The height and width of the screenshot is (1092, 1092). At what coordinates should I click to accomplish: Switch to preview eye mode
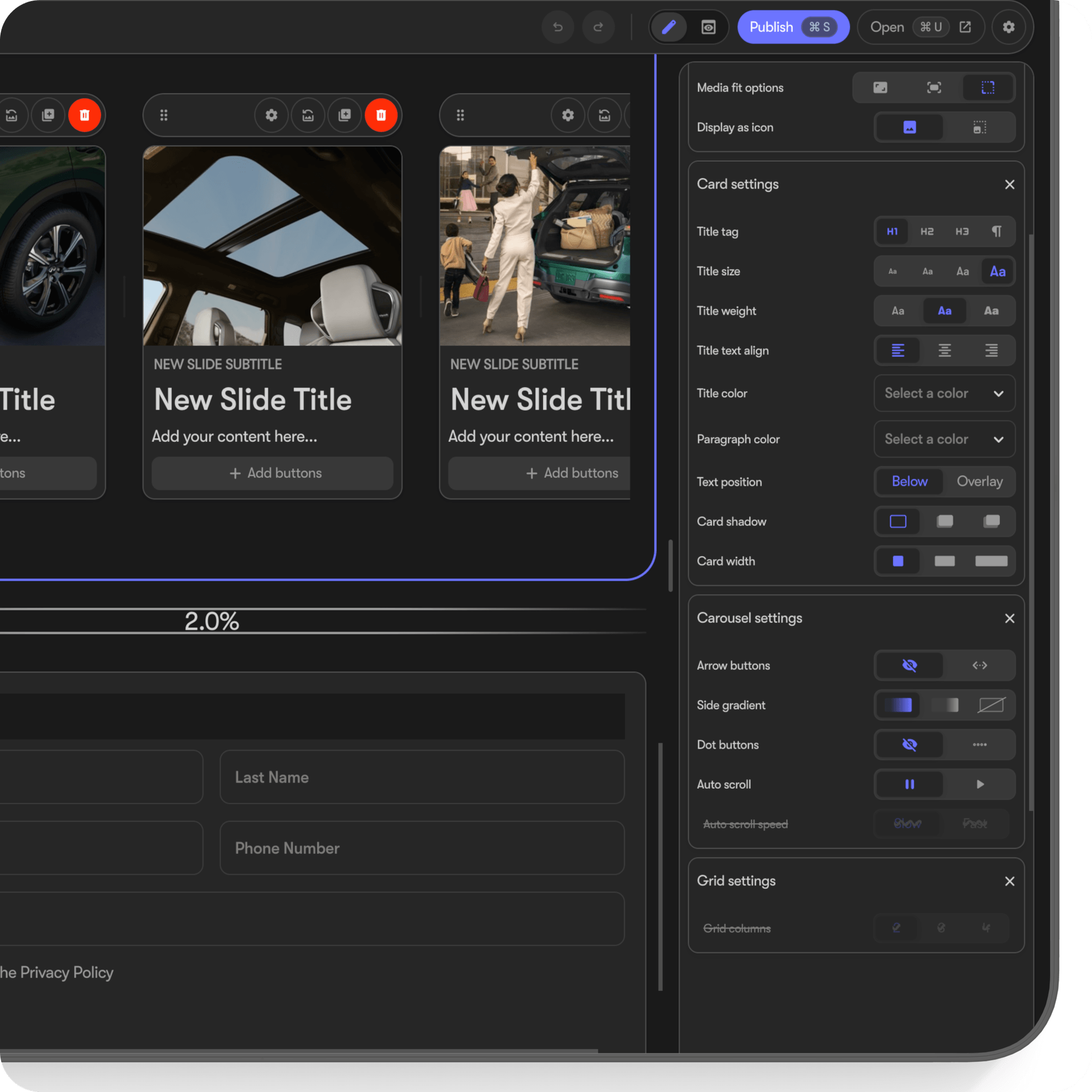708,27
